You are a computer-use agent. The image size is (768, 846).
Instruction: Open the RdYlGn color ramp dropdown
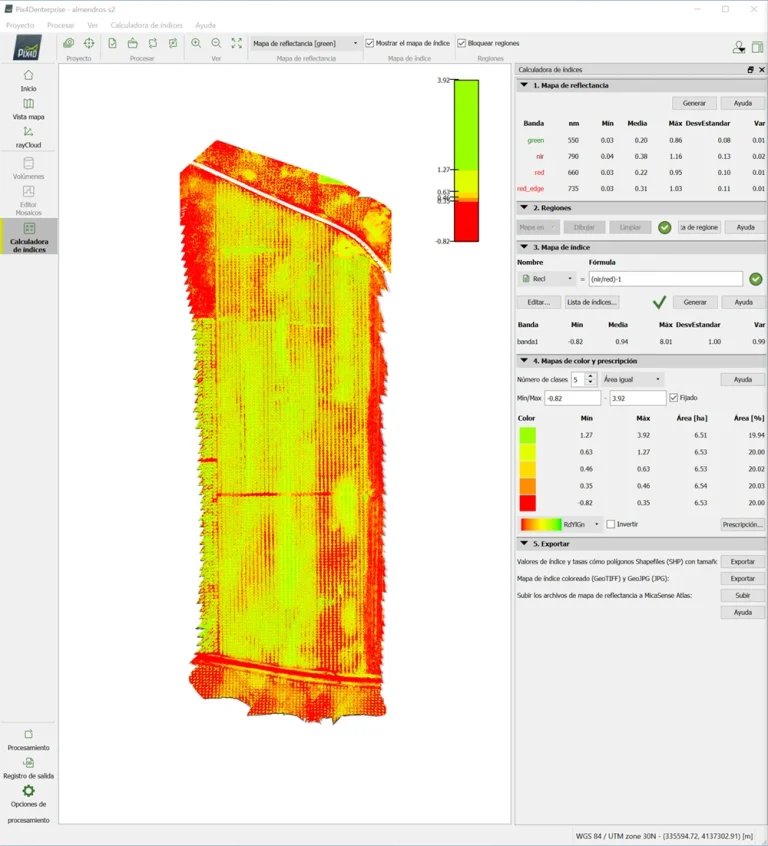coord(560,524)
